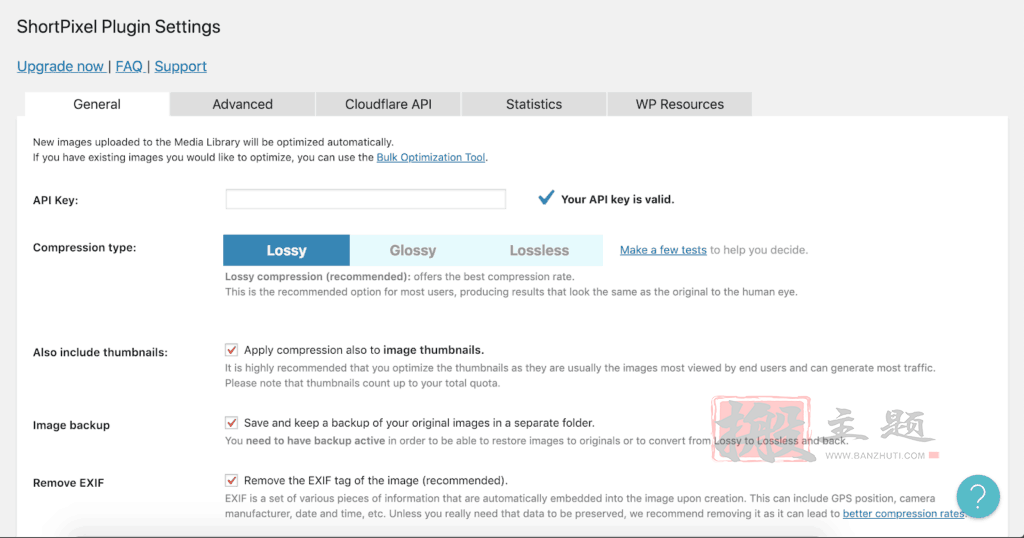Select Lossless compression type
The height and width of the screenshot is (538, 1024).
tap(539, 250)
